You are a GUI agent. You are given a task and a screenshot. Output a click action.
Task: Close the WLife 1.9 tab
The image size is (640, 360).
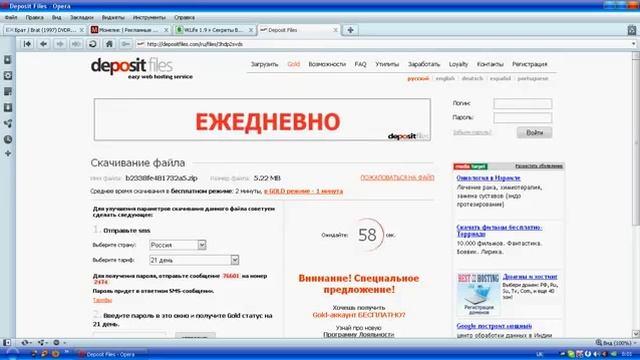[251, 30]
